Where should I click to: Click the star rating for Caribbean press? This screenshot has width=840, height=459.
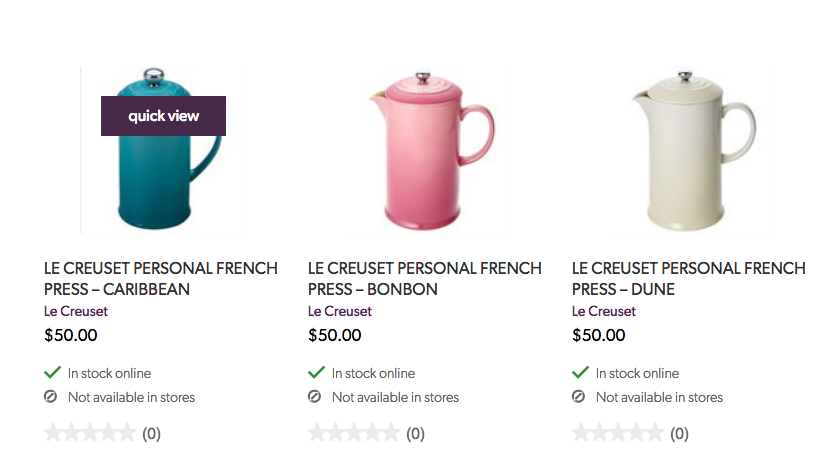tap(90, 433)
